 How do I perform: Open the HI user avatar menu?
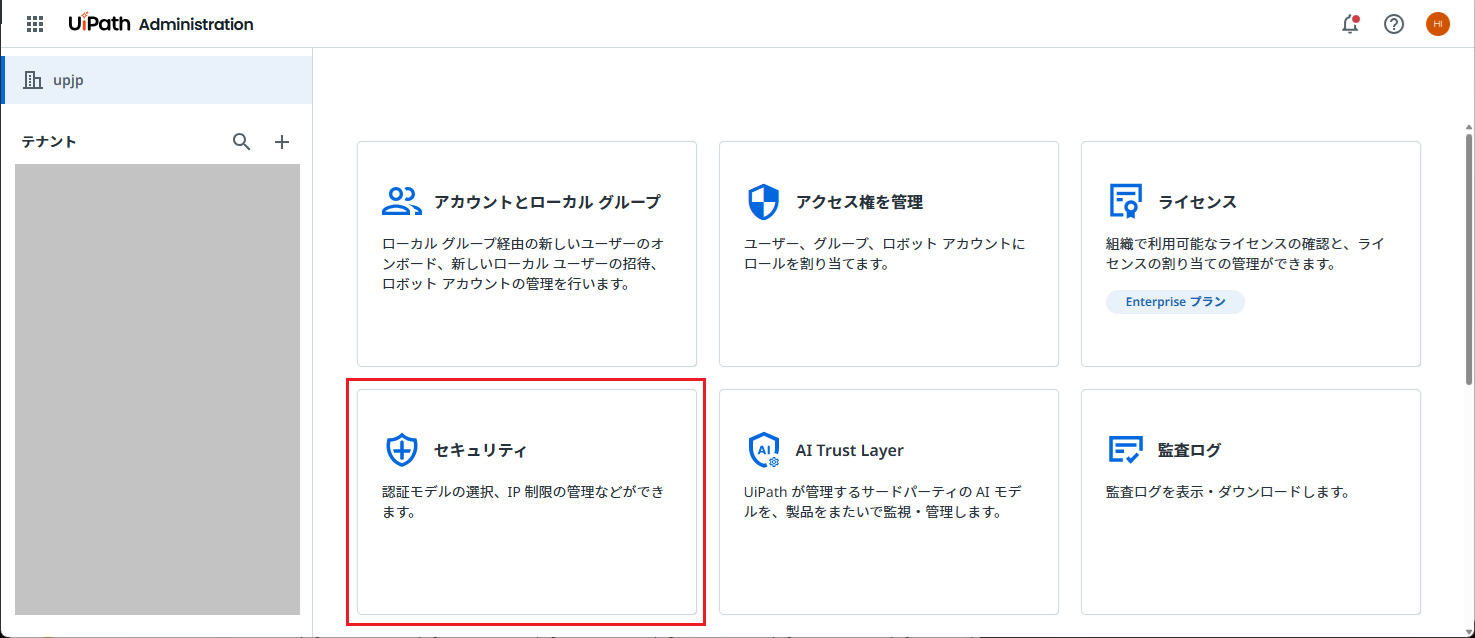tap(1438, 24)
